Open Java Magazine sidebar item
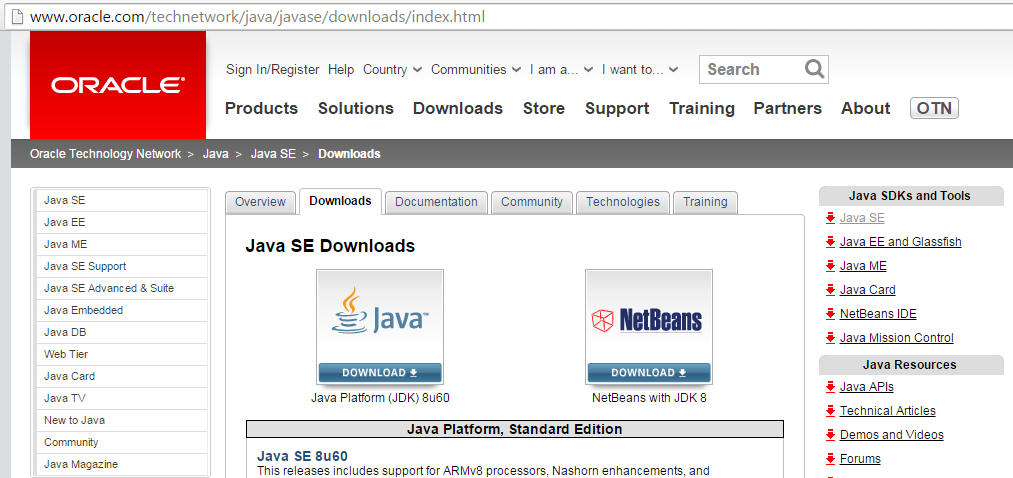The width and height of the screenshot is (1013, 478). click(x=121, y=464)
